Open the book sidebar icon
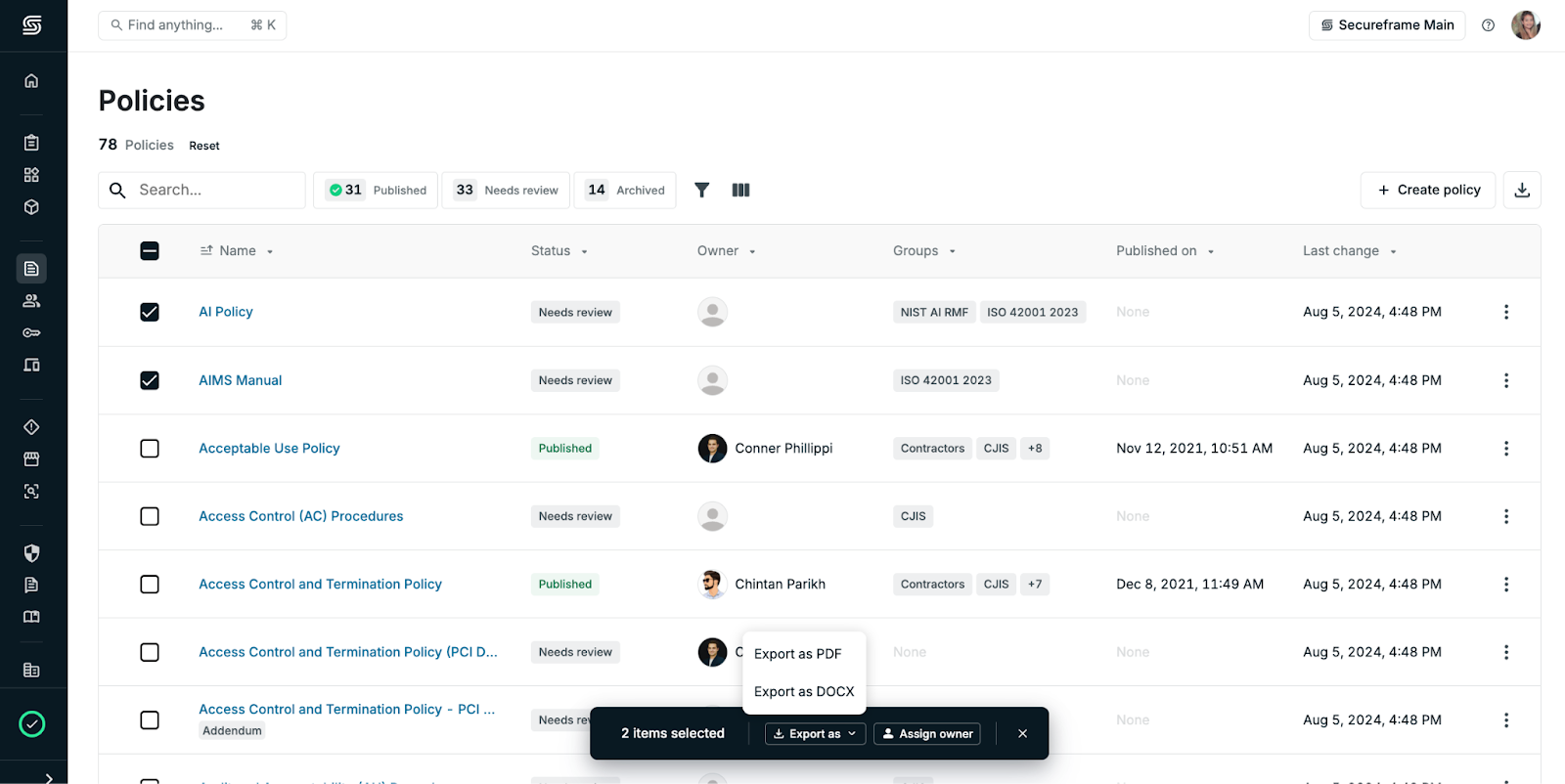The height and width of the screenshot is (784, 1565). (x=31, y=617)
